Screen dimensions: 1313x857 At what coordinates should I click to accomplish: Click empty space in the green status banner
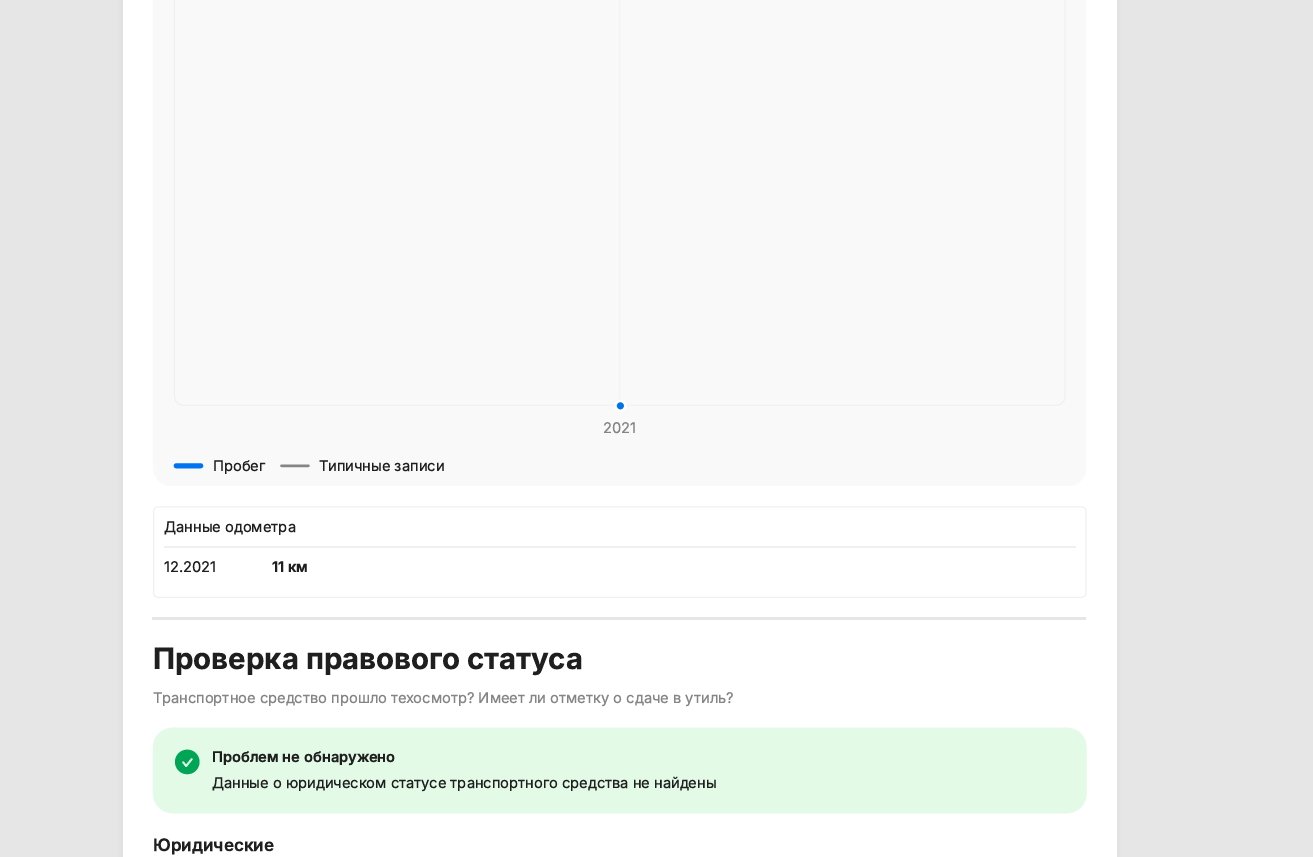click(x=900, y=770)
